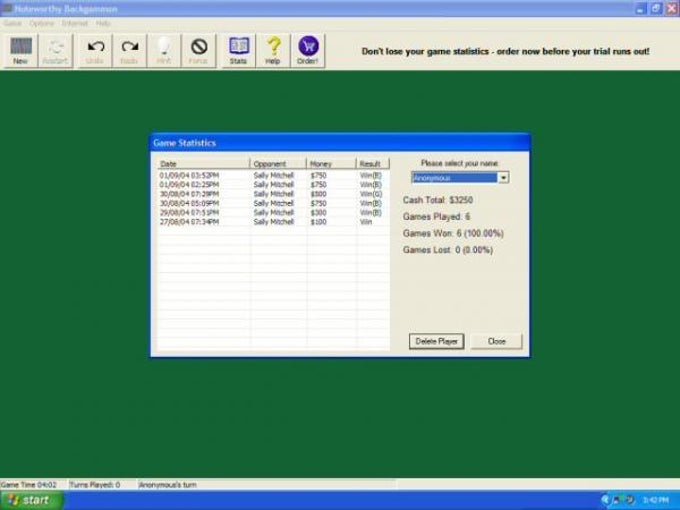Click the Anonymous's turn status entry
This screenshot has width=680, height=510.
(167, 484)
